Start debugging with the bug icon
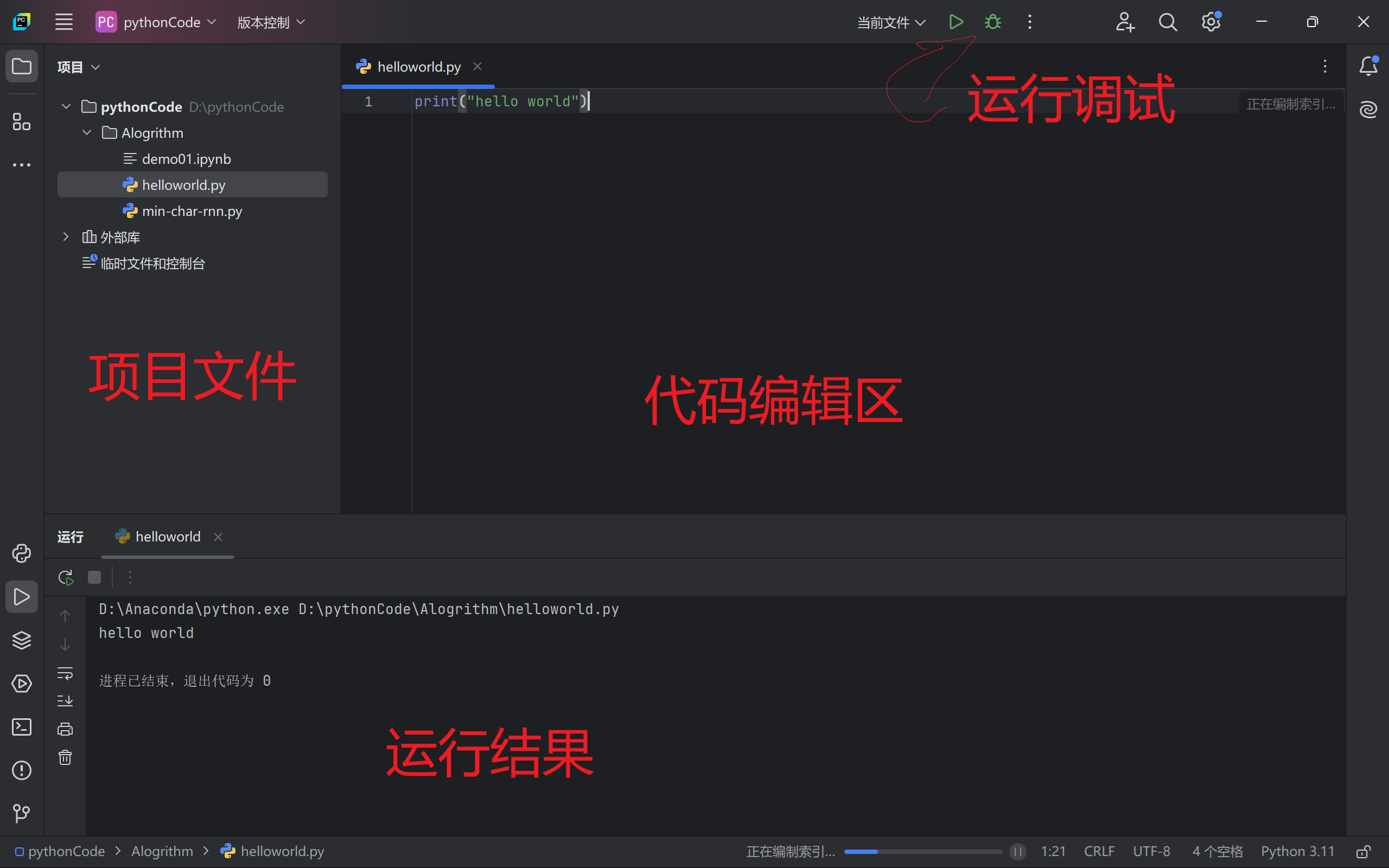 pos(992,22)
